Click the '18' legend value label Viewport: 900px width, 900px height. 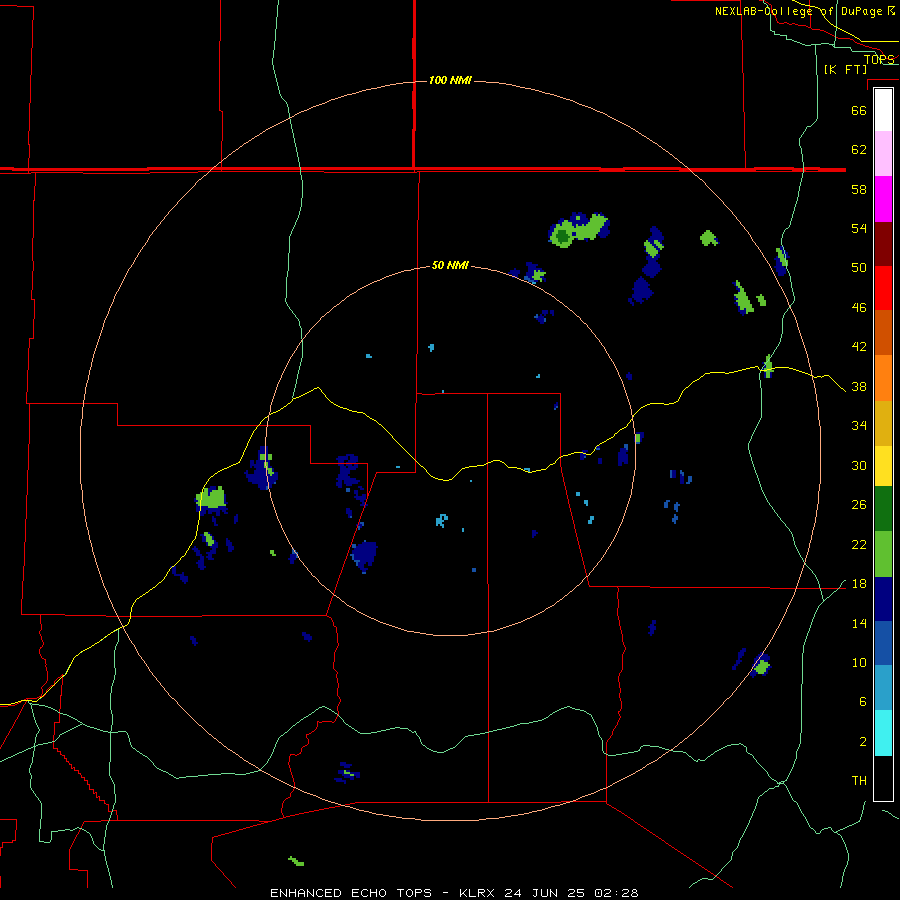point(859,584)
